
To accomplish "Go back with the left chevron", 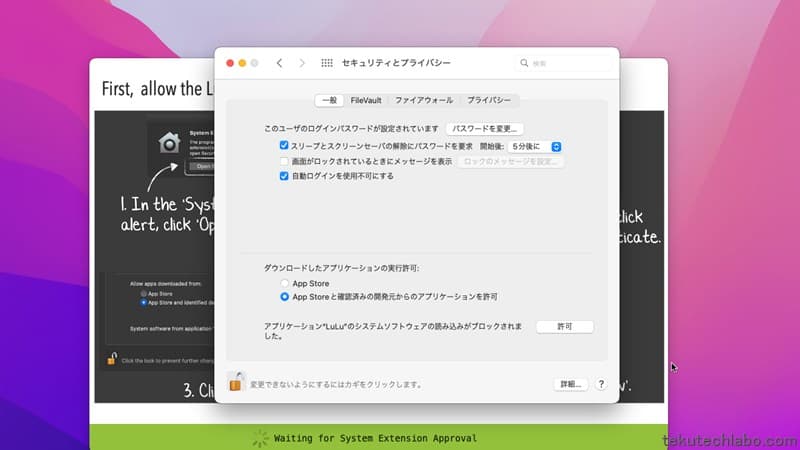I will coord(280,63).
